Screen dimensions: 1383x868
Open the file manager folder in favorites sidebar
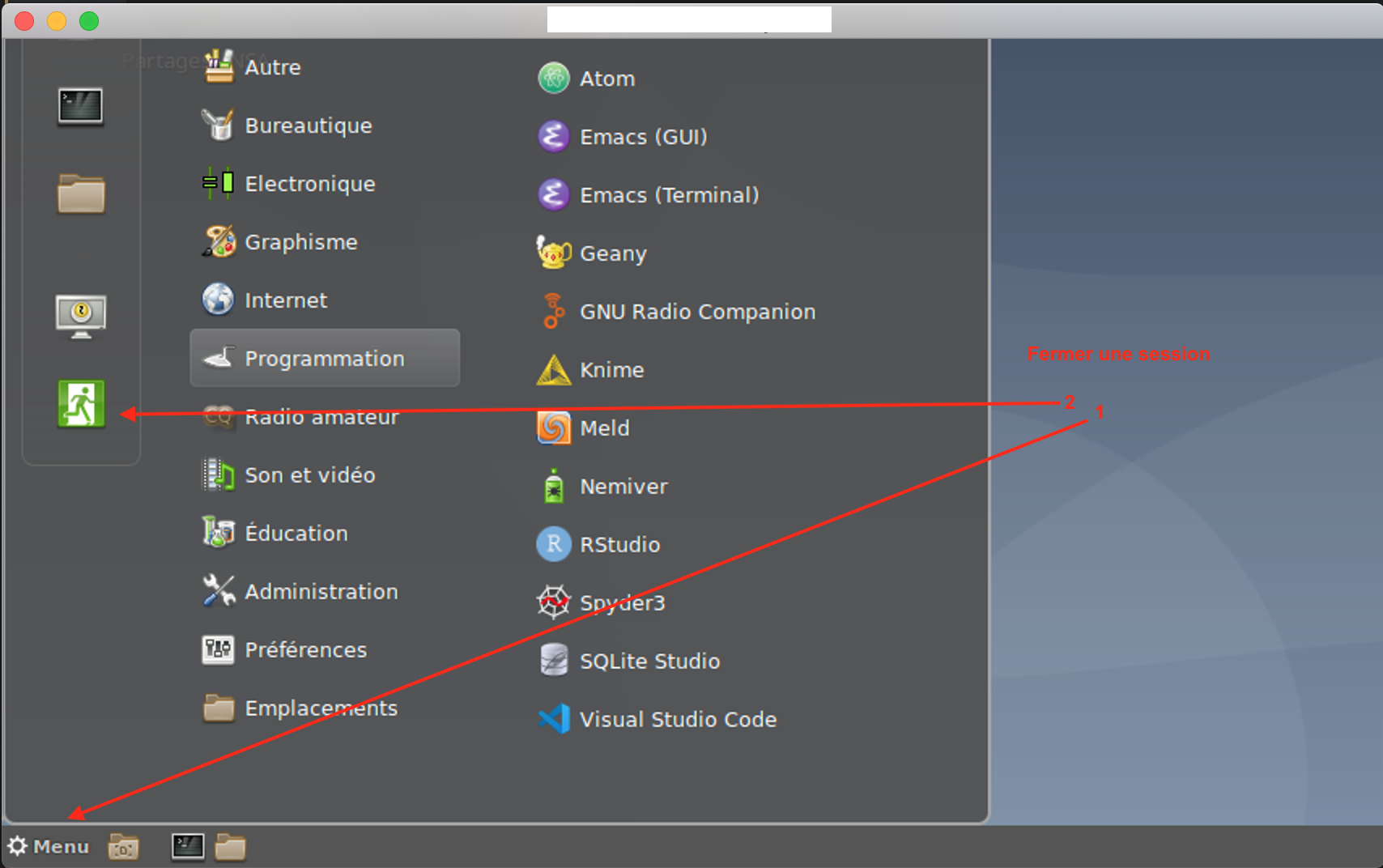click(x=81, y=194)
